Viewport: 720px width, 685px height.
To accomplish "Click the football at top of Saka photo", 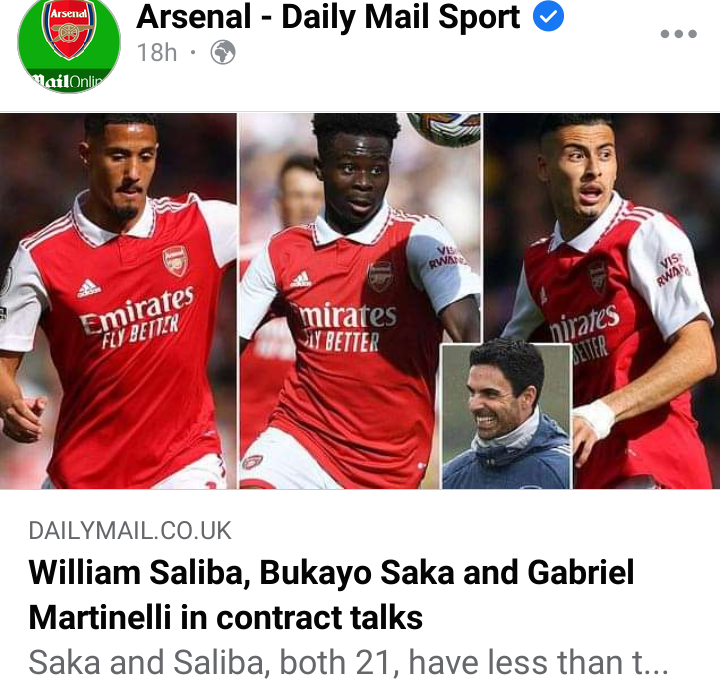I will click(x=444, y=129).
